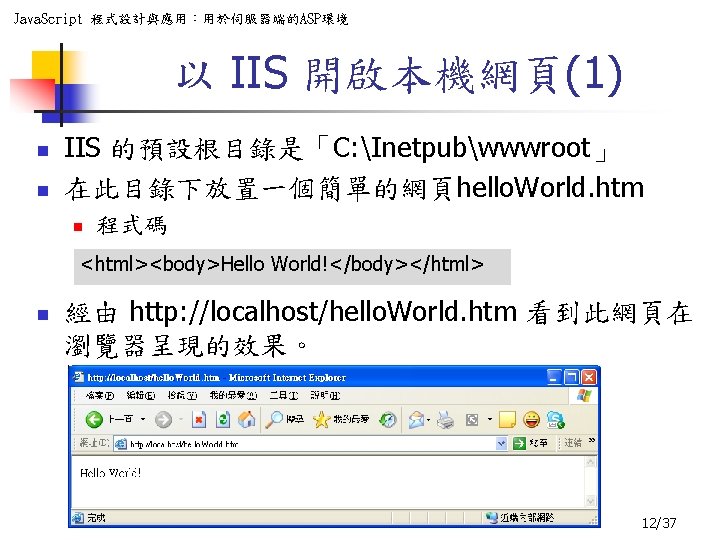Viewport: 720px width, 540px height.
Task: Open the Back button history dropdown arrow
Action: [143, 419]
